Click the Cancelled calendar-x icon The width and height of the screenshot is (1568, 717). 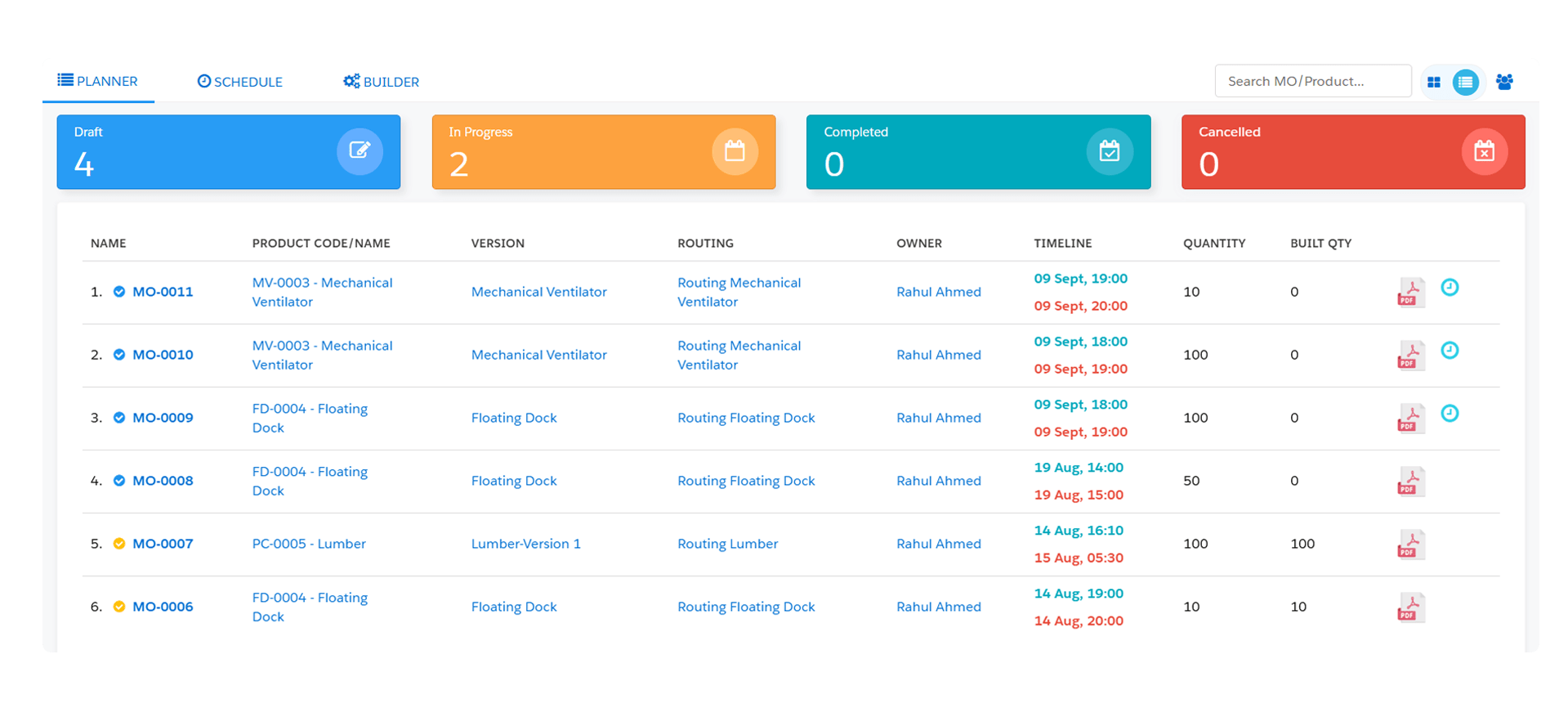tap(1484, 151)
